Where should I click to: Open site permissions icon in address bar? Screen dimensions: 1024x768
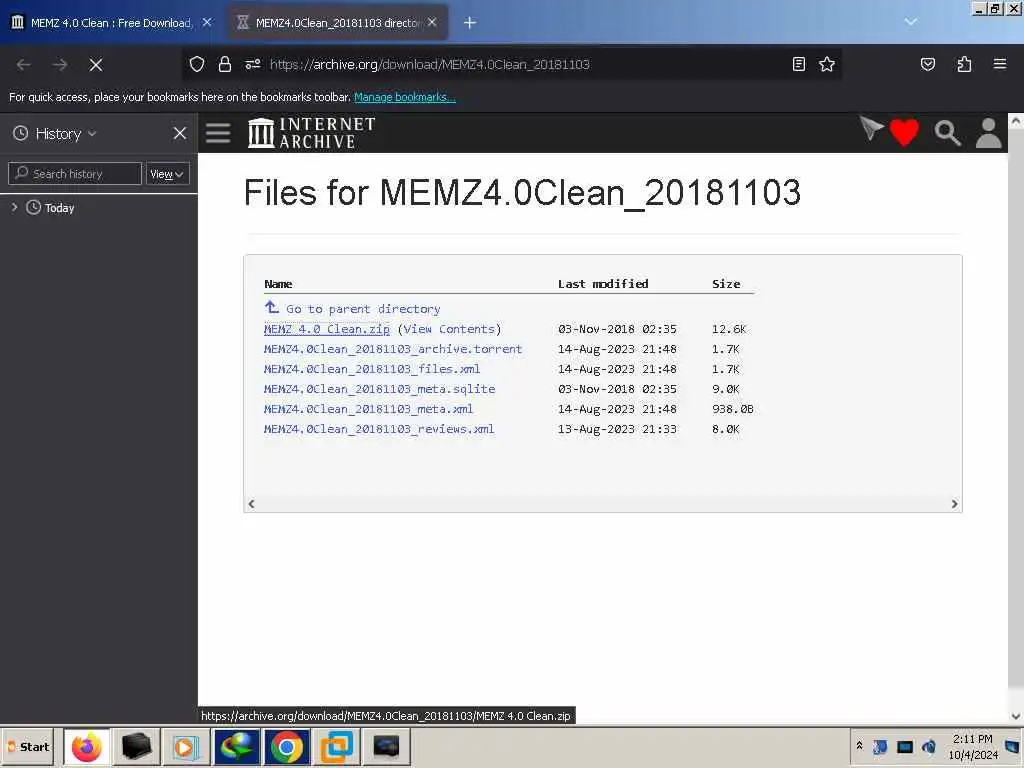point(253,64)
